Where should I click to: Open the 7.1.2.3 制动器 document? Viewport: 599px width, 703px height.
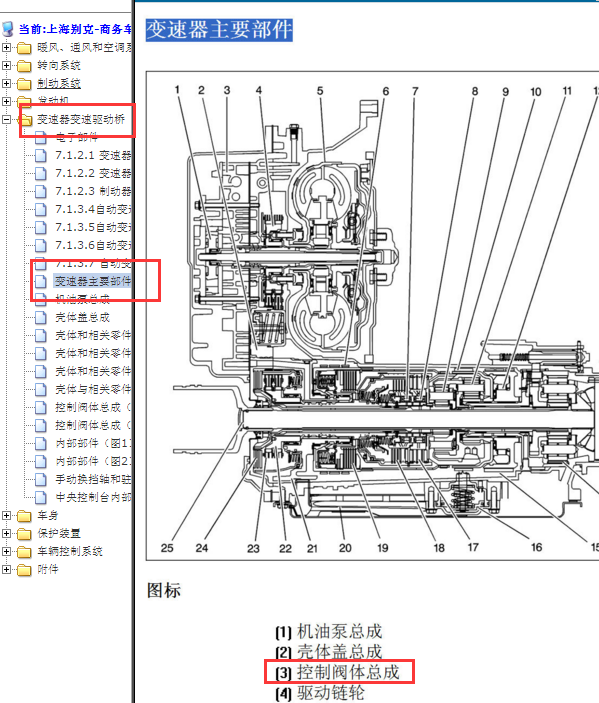pyautogui.click(x=93, y=191)
